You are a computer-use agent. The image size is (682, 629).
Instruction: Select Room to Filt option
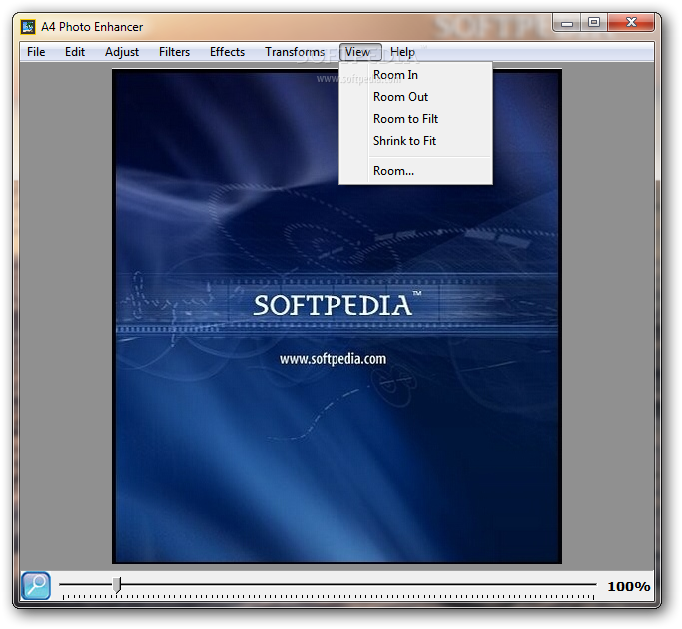(x=415, y=119)
